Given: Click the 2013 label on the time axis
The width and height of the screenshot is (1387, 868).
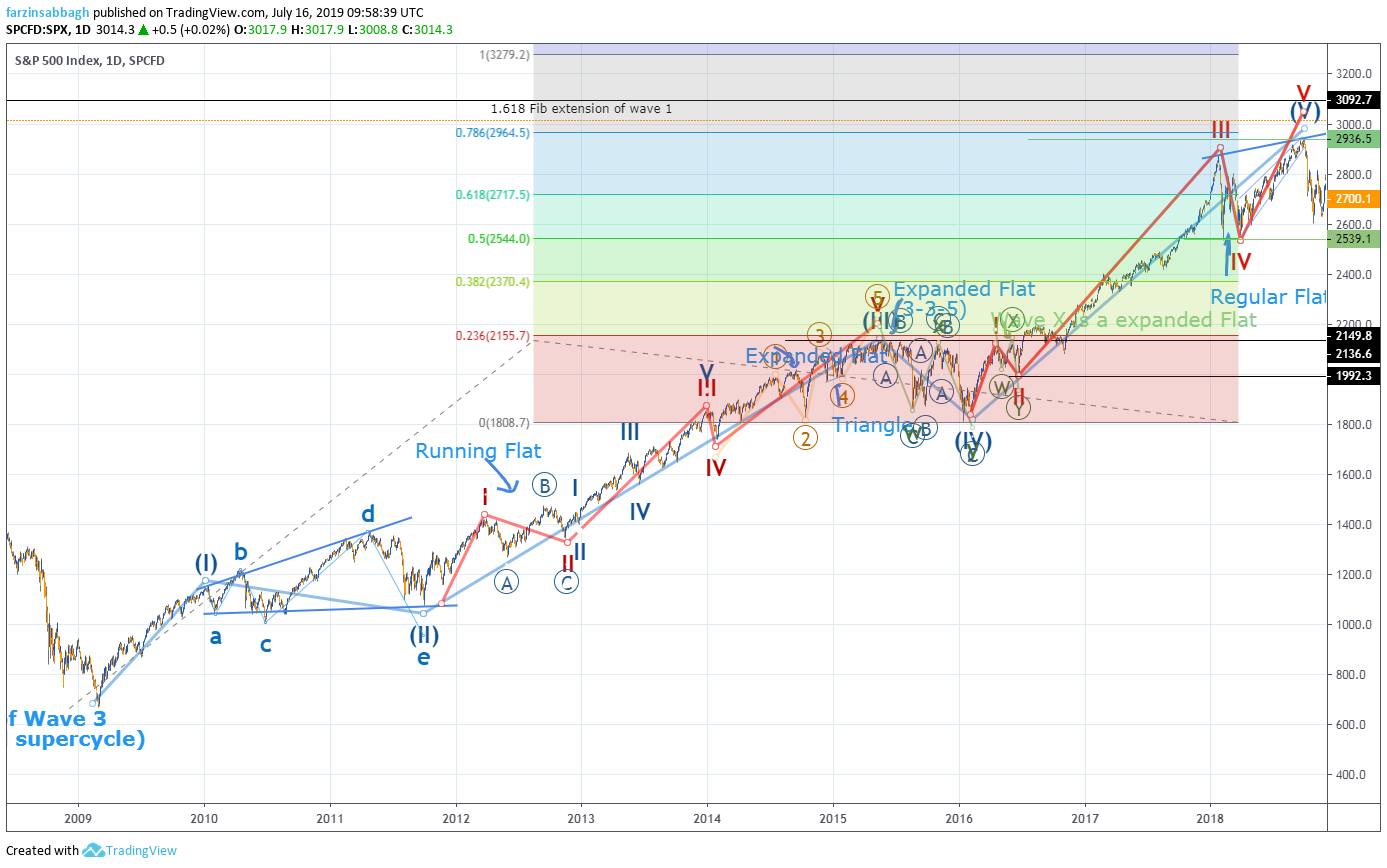Looking at the screenshot, I should (581, 820).
